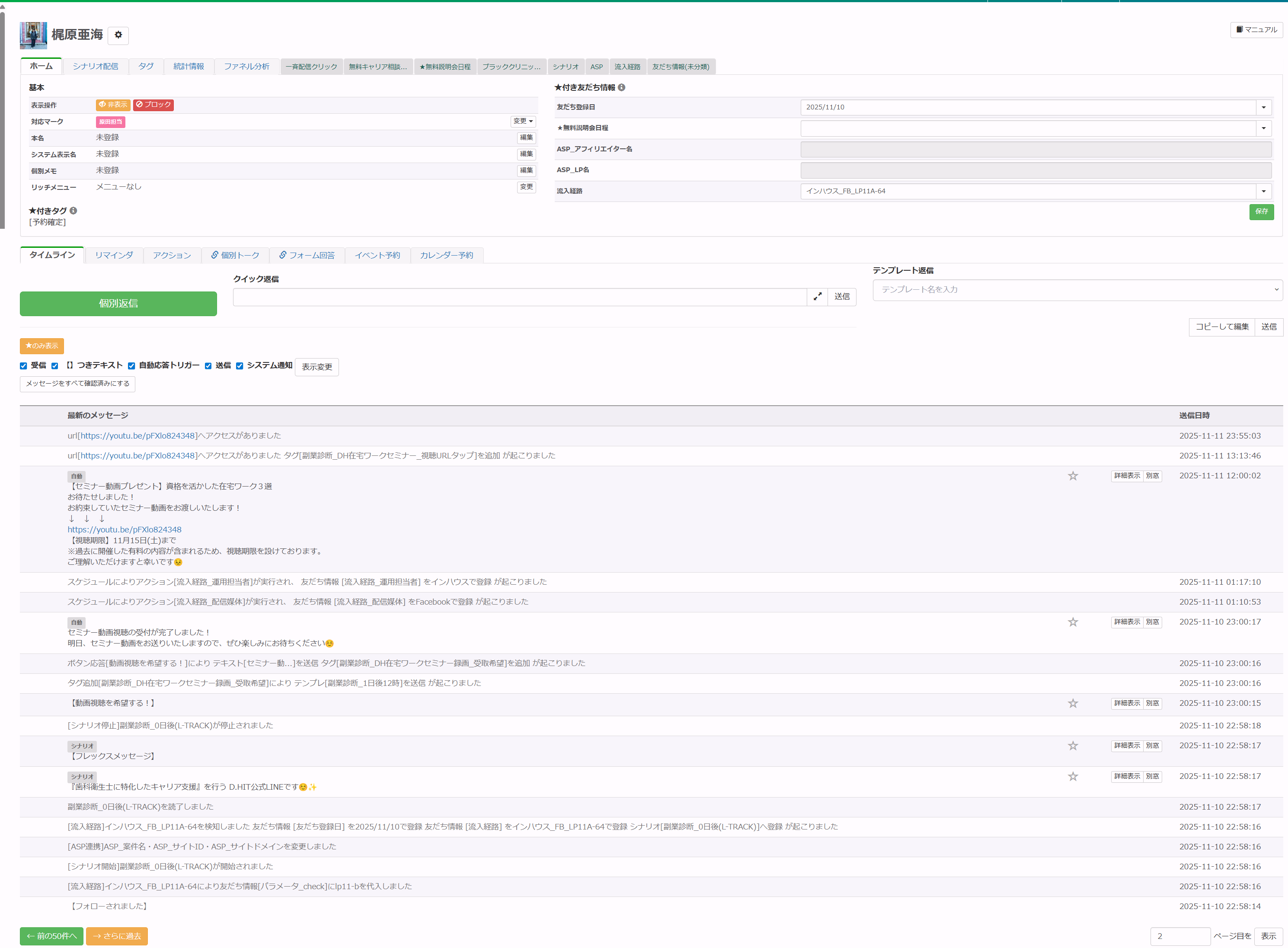Open the リマインダ tab

[x=114, y=255]
